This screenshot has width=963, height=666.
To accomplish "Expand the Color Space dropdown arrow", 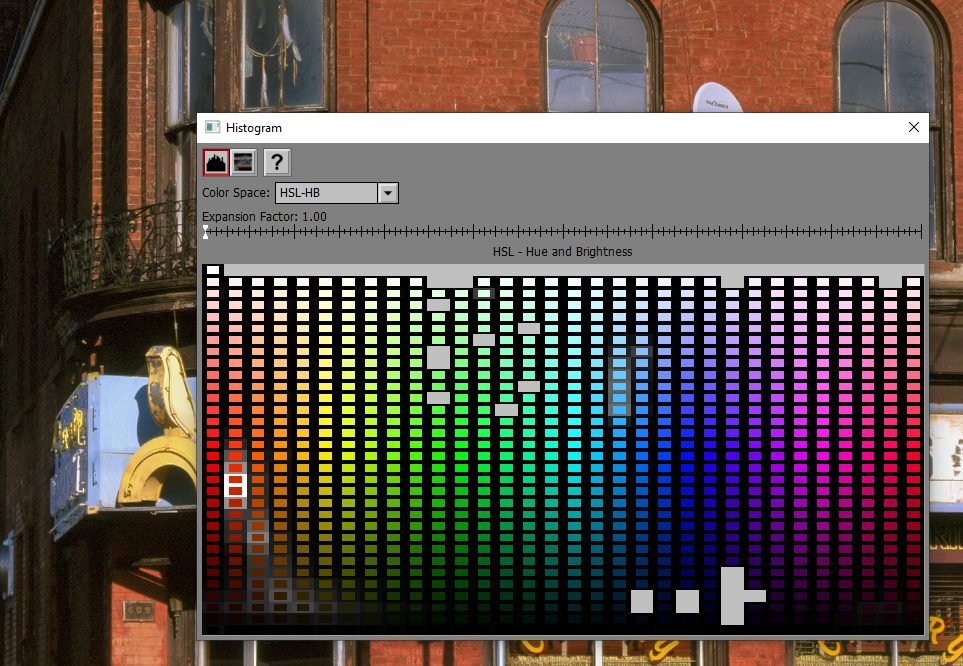I will coord(388,193).
